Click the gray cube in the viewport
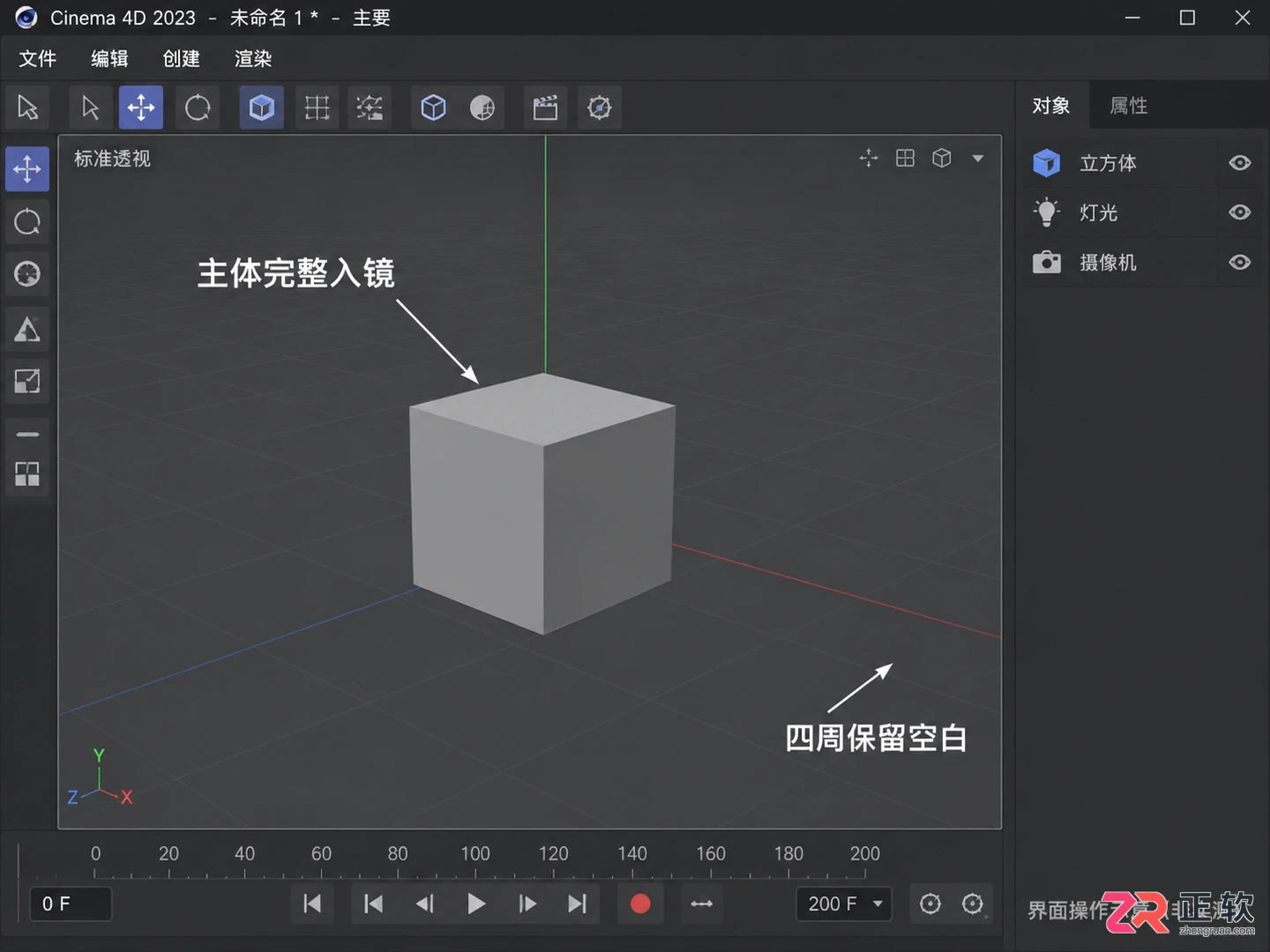Viewport: 1270px width, 952px height. (x=542, y=503)
